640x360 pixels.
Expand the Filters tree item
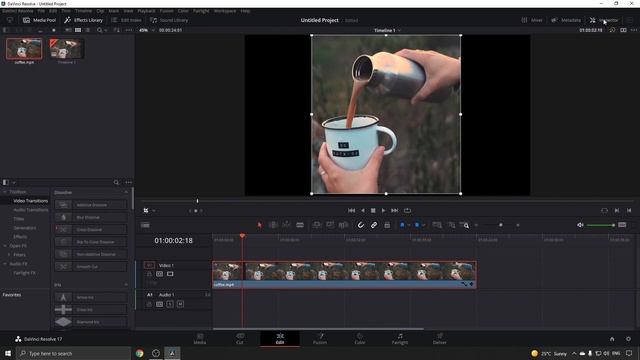(x=9, y=255)
